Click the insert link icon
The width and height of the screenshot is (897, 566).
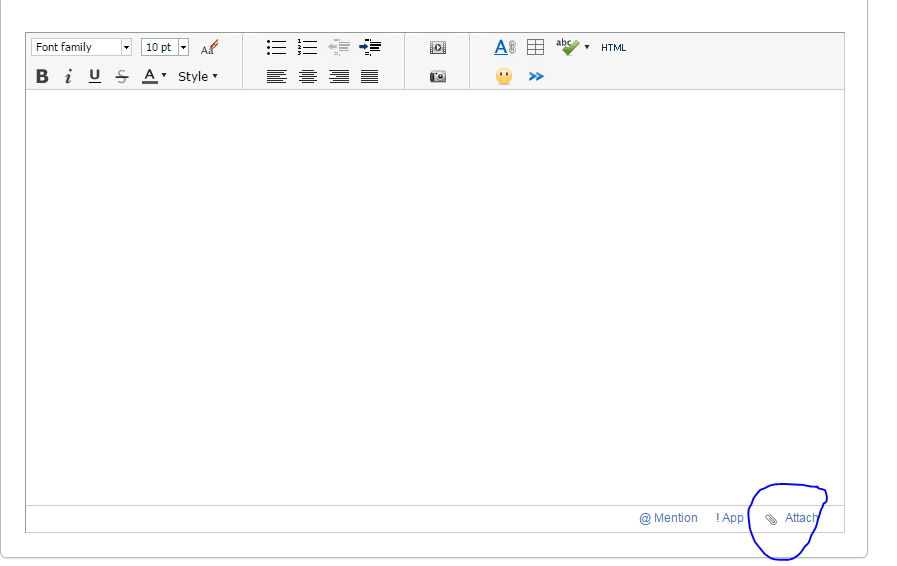[x=505, y=48]
